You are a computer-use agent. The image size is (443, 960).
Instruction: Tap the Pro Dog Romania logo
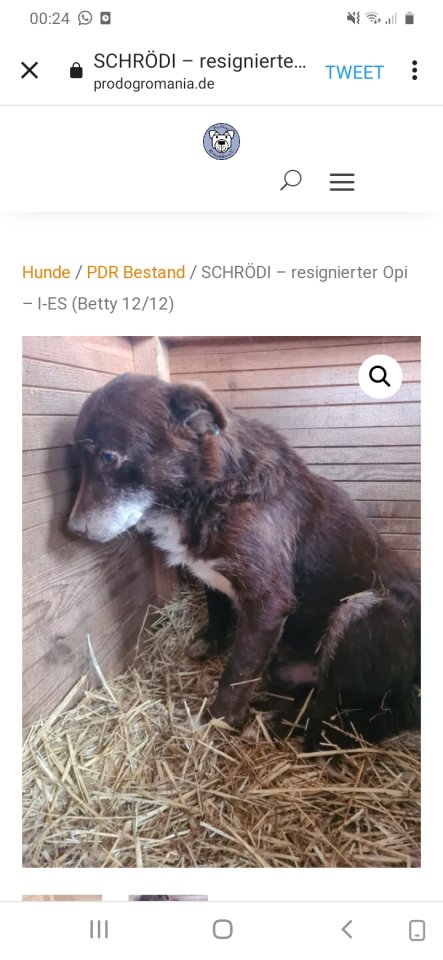point(222,141)
